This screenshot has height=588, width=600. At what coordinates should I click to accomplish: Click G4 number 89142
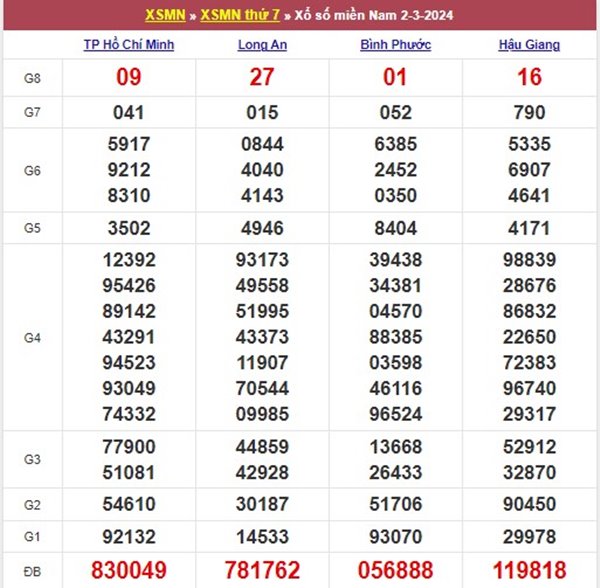129,312
